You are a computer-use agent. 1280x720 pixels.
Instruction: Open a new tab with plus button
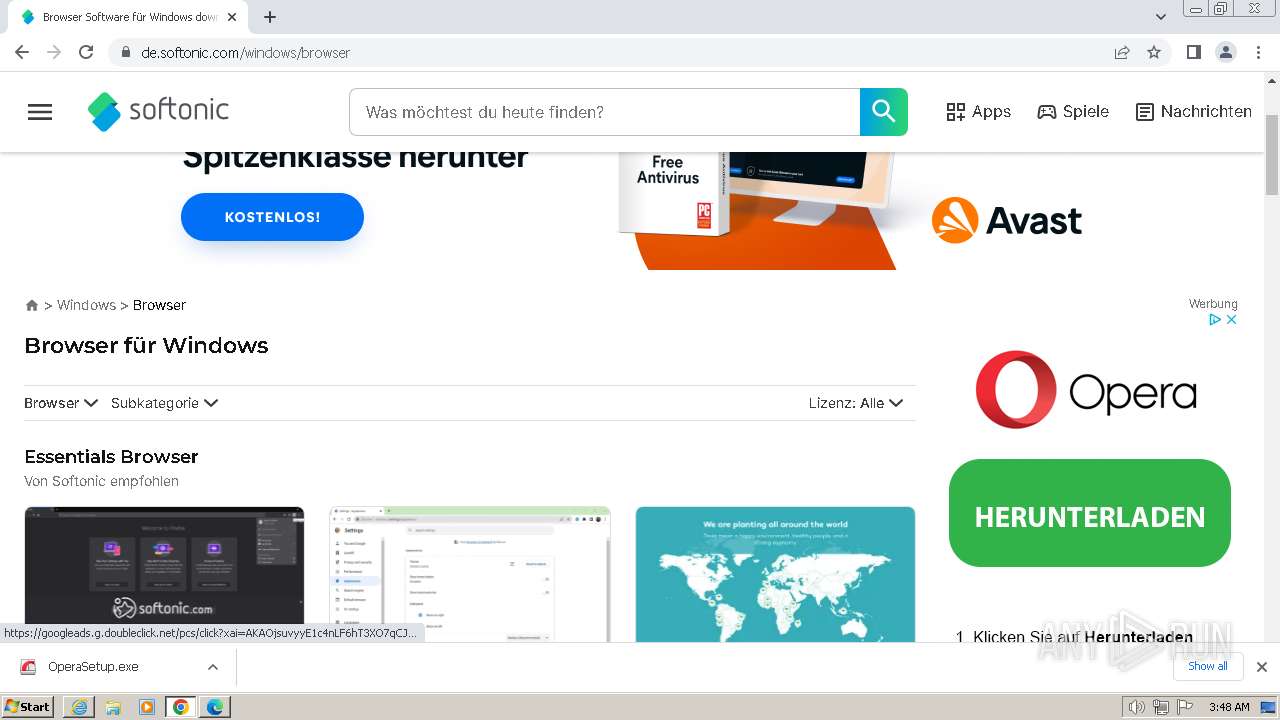(270, 17)
